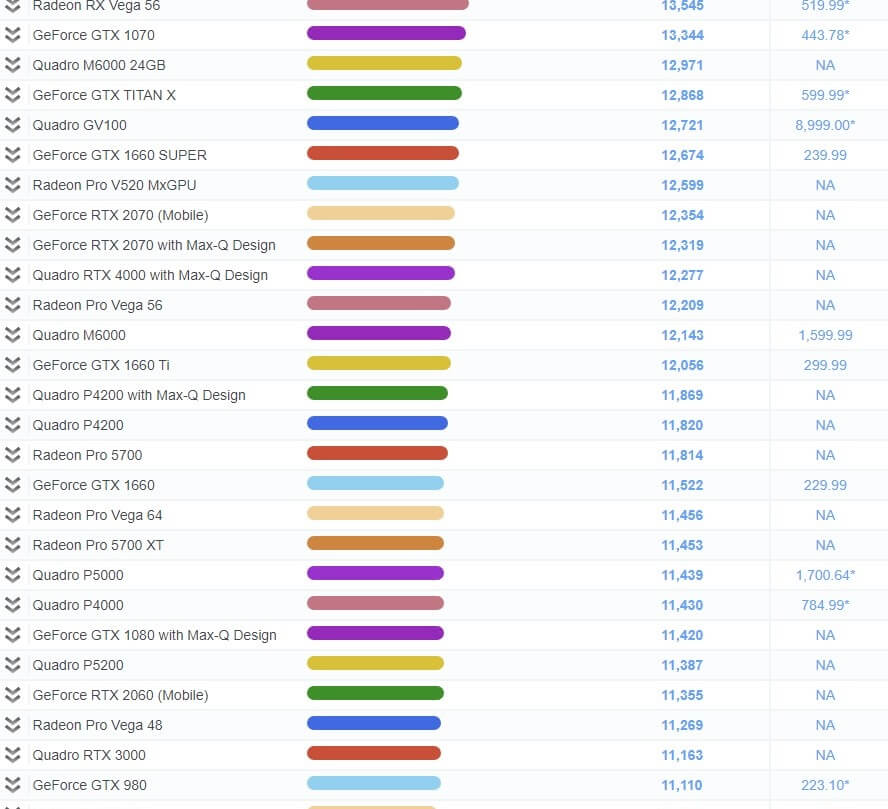Open the GeForce GTX 1660 SUPER link
The height and width of the screenshot is (809, 888).
click(x=119, y=155)
